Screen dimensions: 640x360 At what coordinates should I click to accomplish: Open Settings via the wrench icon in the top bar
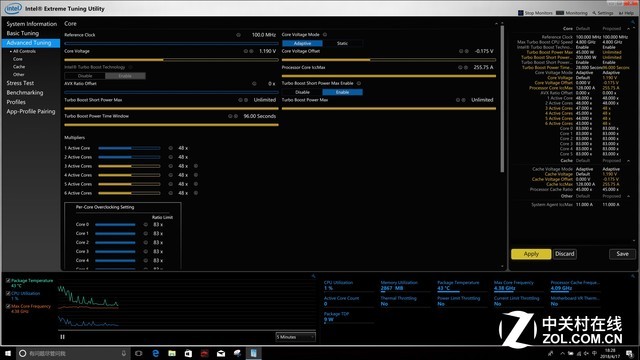click(594, 13)
